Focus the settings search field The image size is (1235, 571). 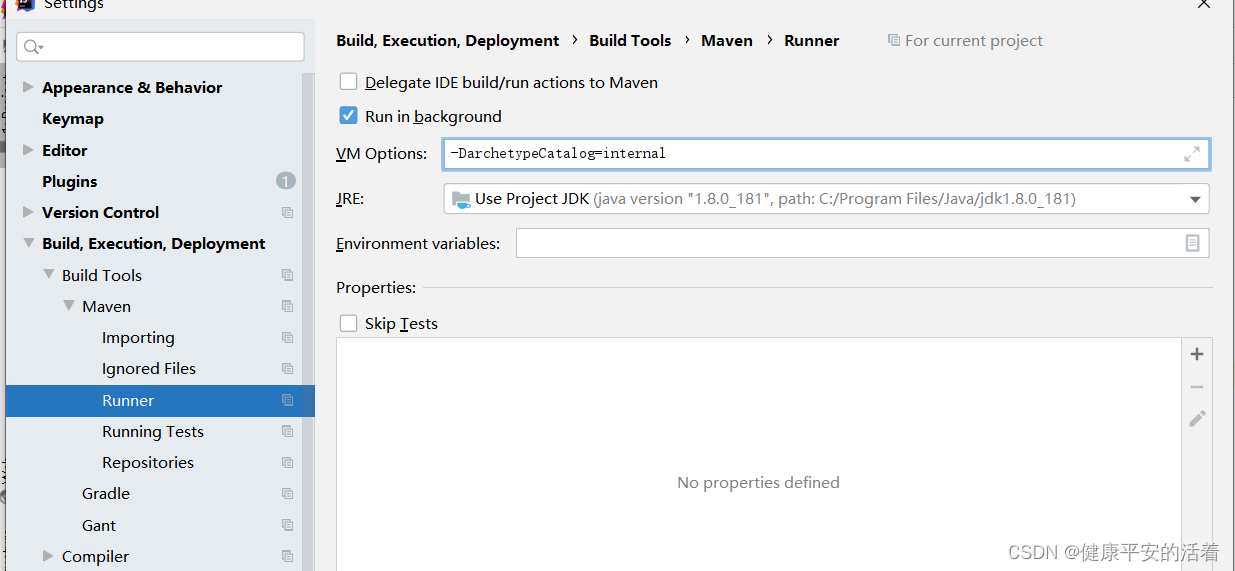tap(160, 47)
